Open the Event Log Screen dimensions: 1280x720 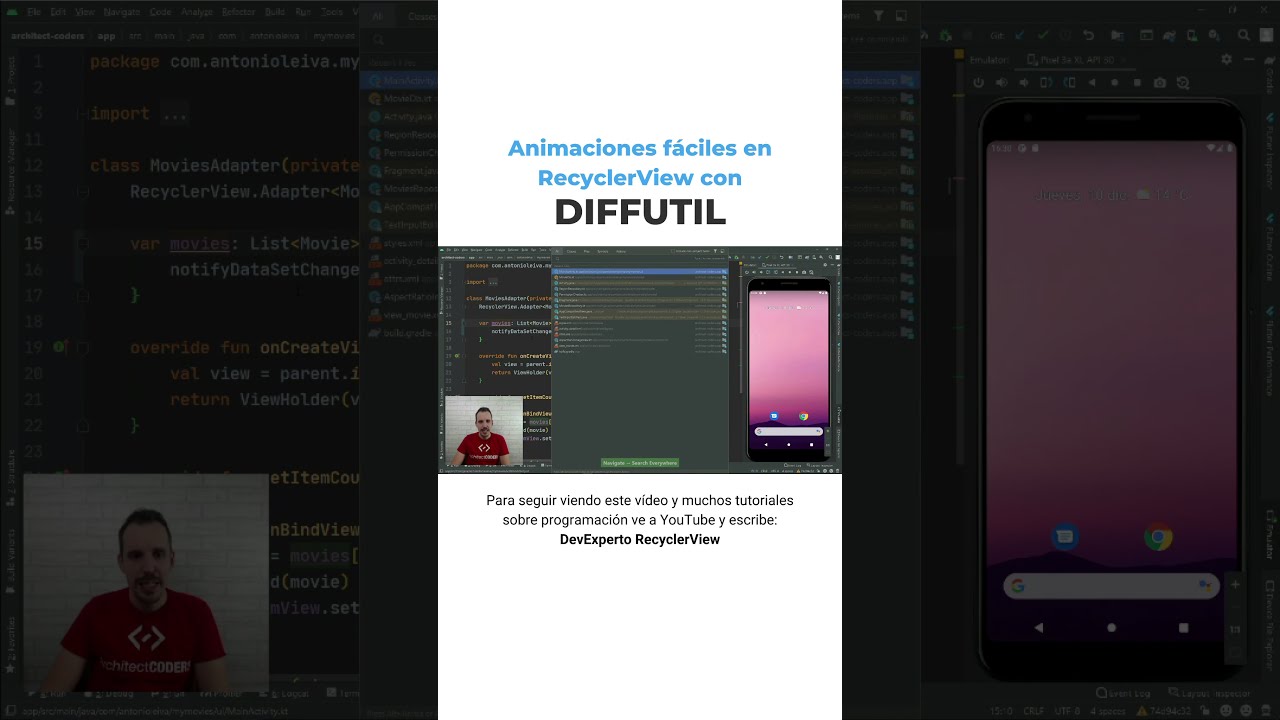(1123, 693)
